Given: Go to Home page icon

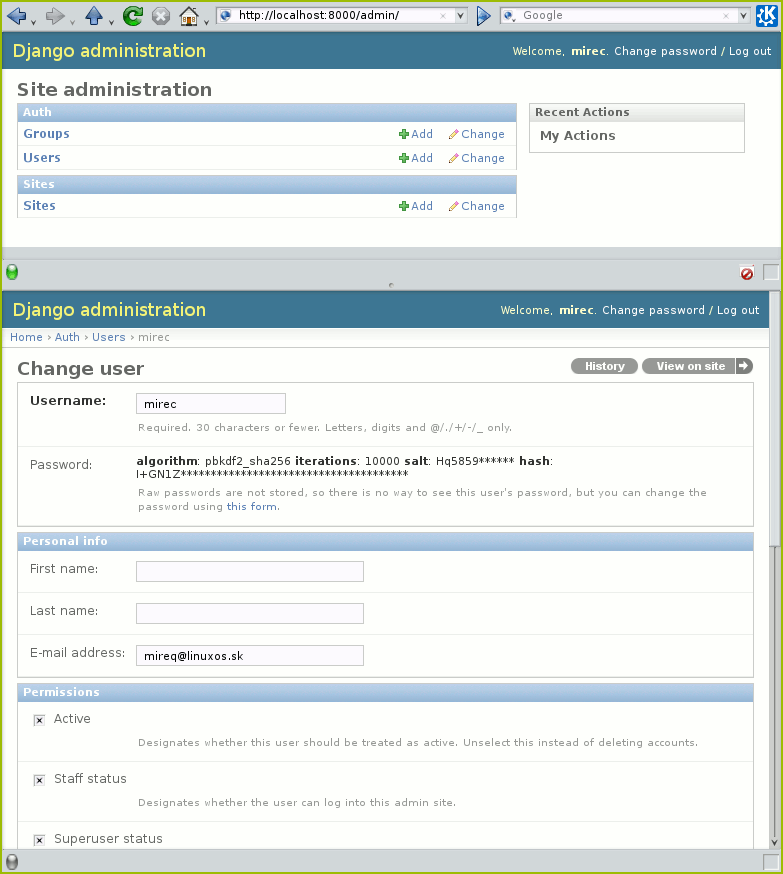Looking at the screenshot, I should [189, 16].
